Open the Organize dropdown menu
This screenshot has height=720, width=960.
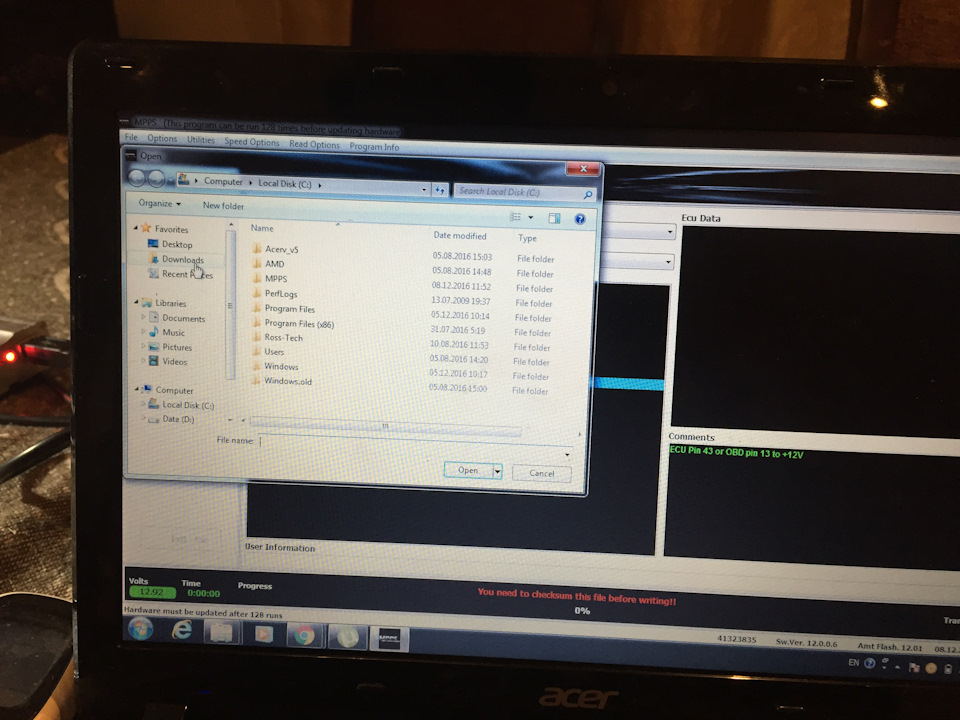(159, 203)
